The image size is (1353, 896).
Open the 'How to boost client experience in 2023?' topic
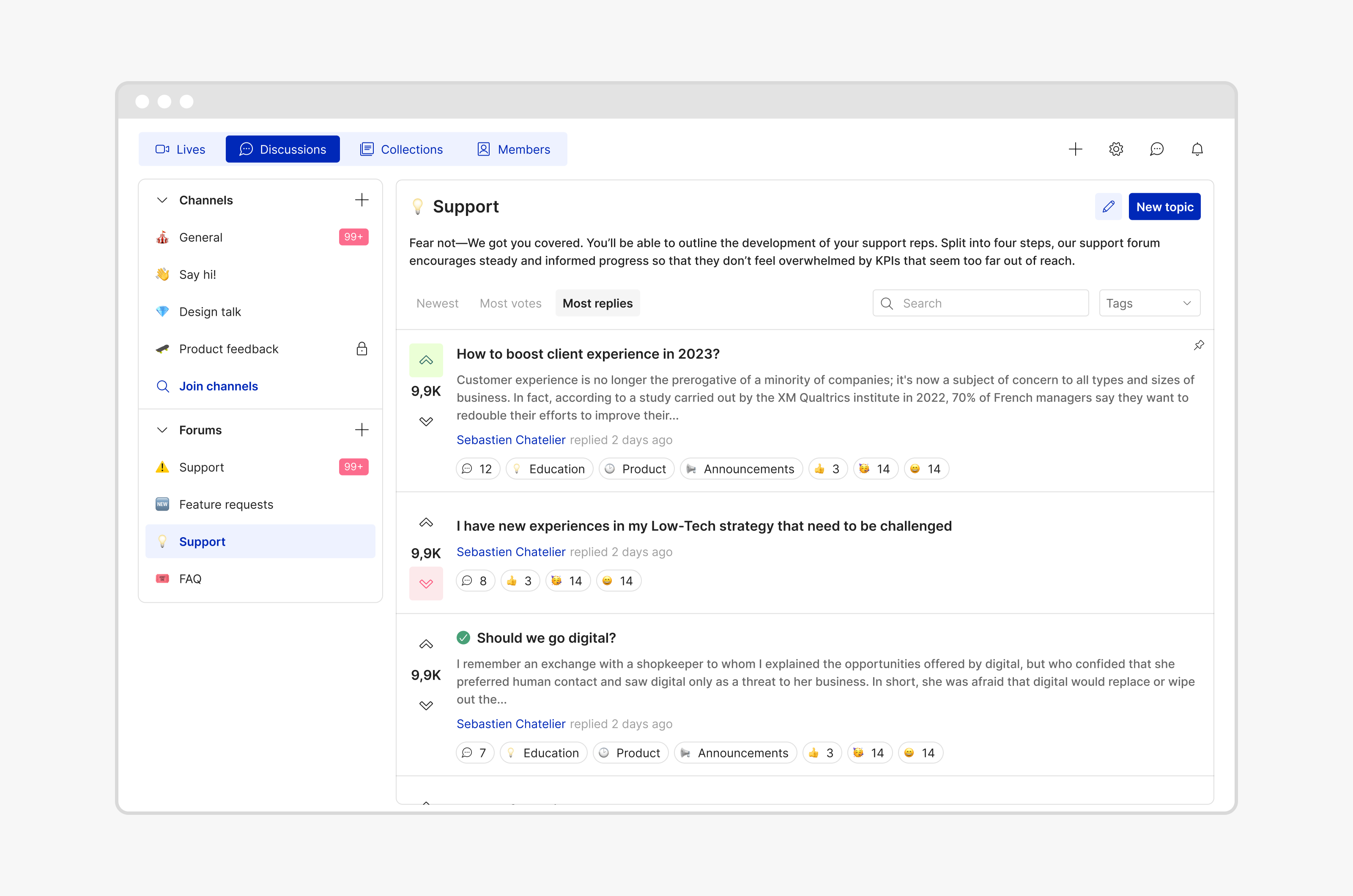(588, 354)
